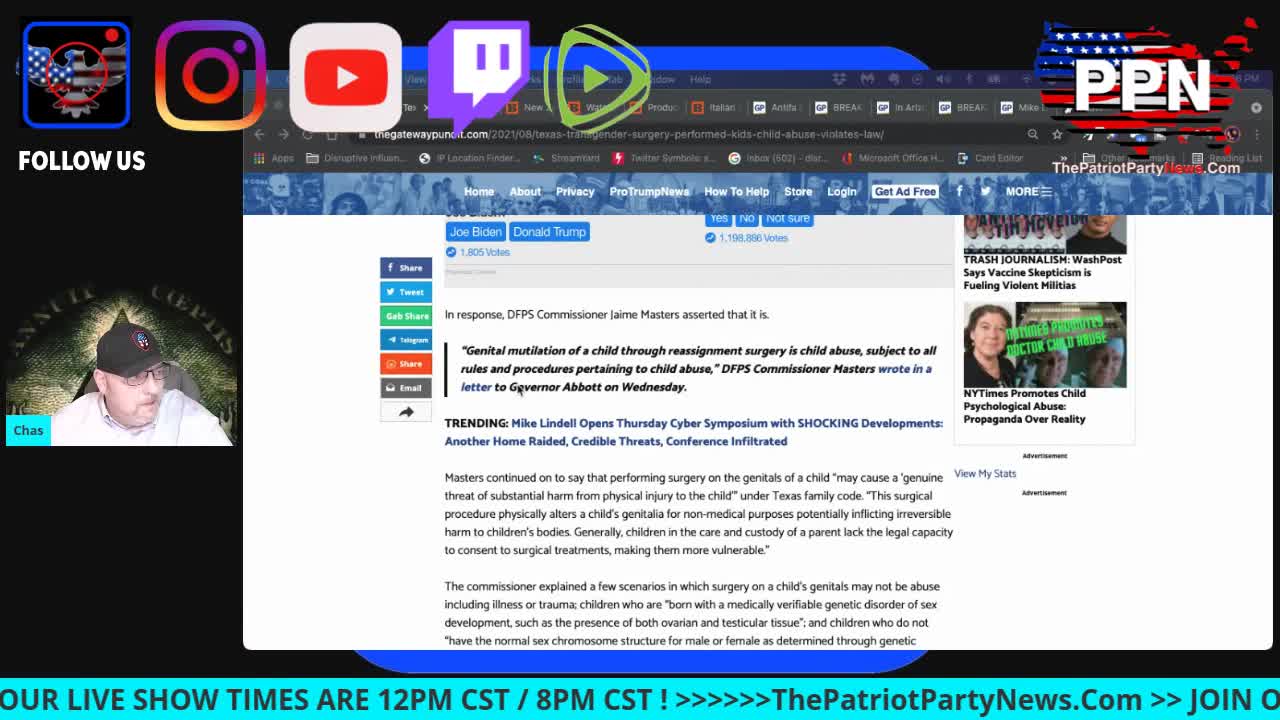
Task: Switch to the Italian browser tab
Action: 714,107
